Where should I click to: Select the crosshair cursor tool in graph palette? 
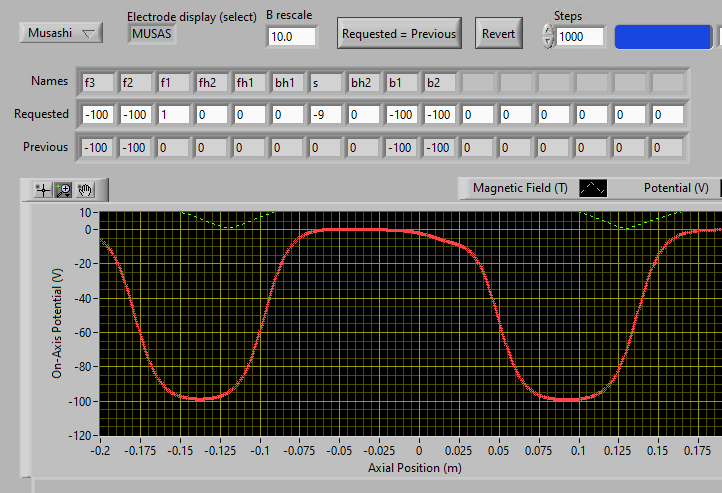(43, 189)
